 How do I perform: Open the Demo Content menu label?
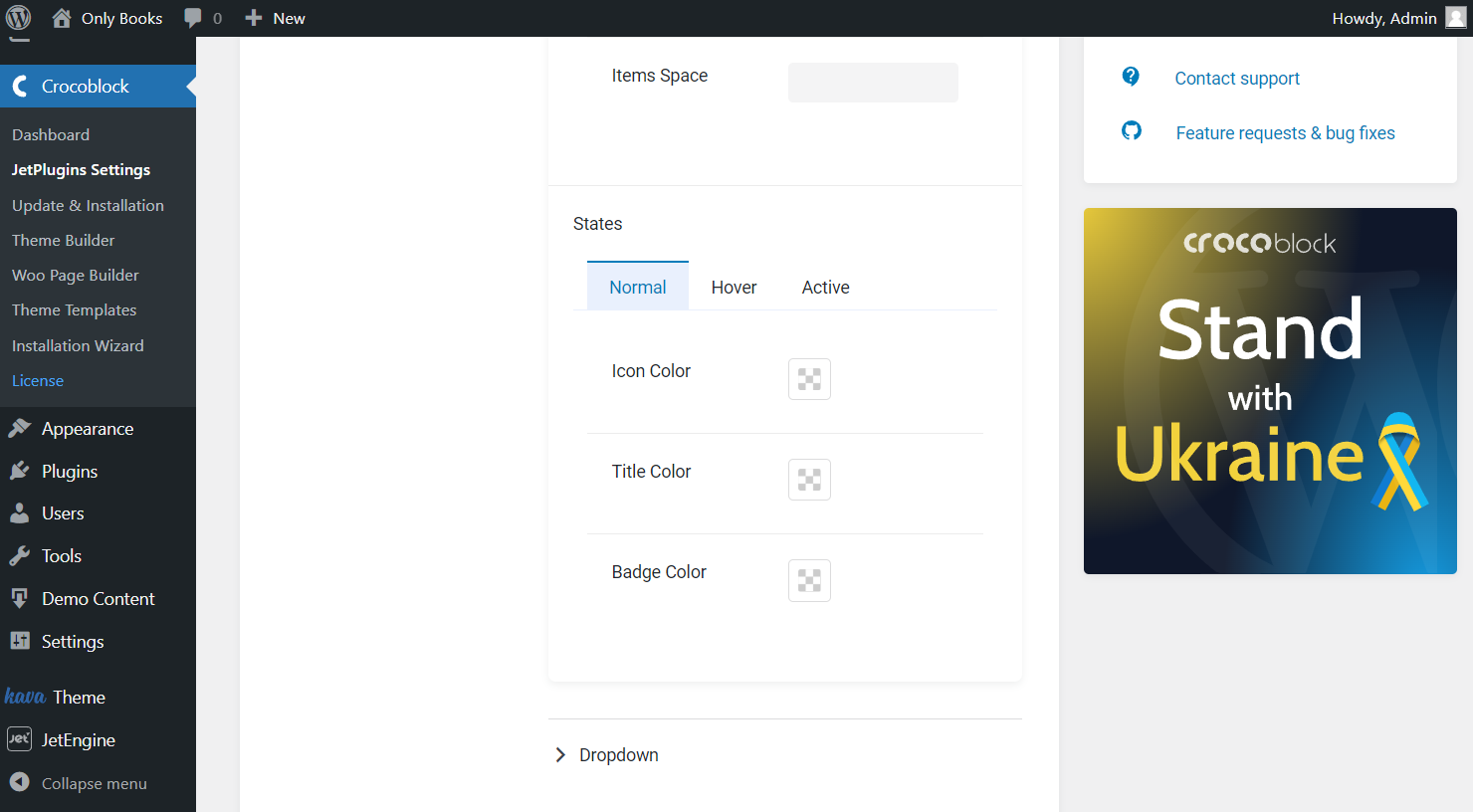pos(99,599)
